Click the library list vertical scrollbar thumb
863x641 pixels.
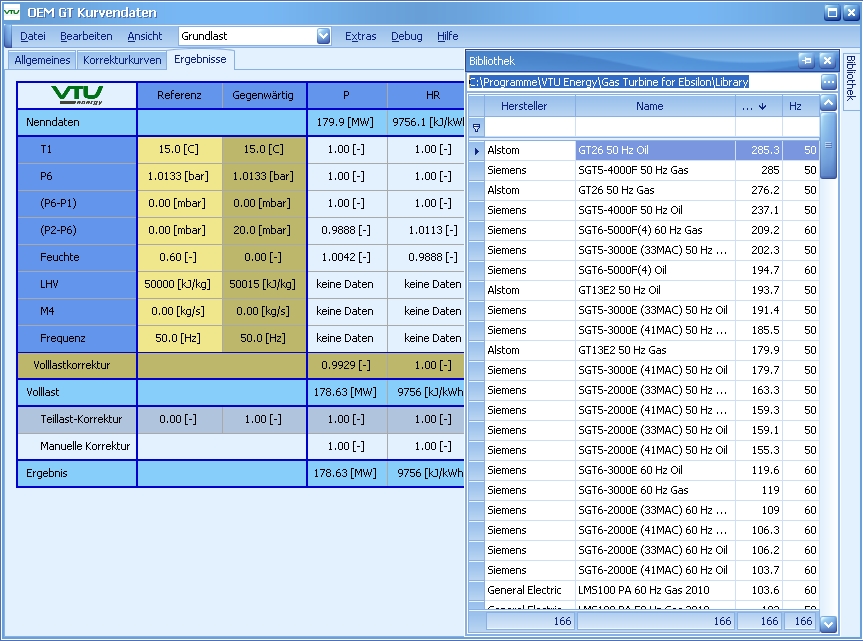[828, 145]
